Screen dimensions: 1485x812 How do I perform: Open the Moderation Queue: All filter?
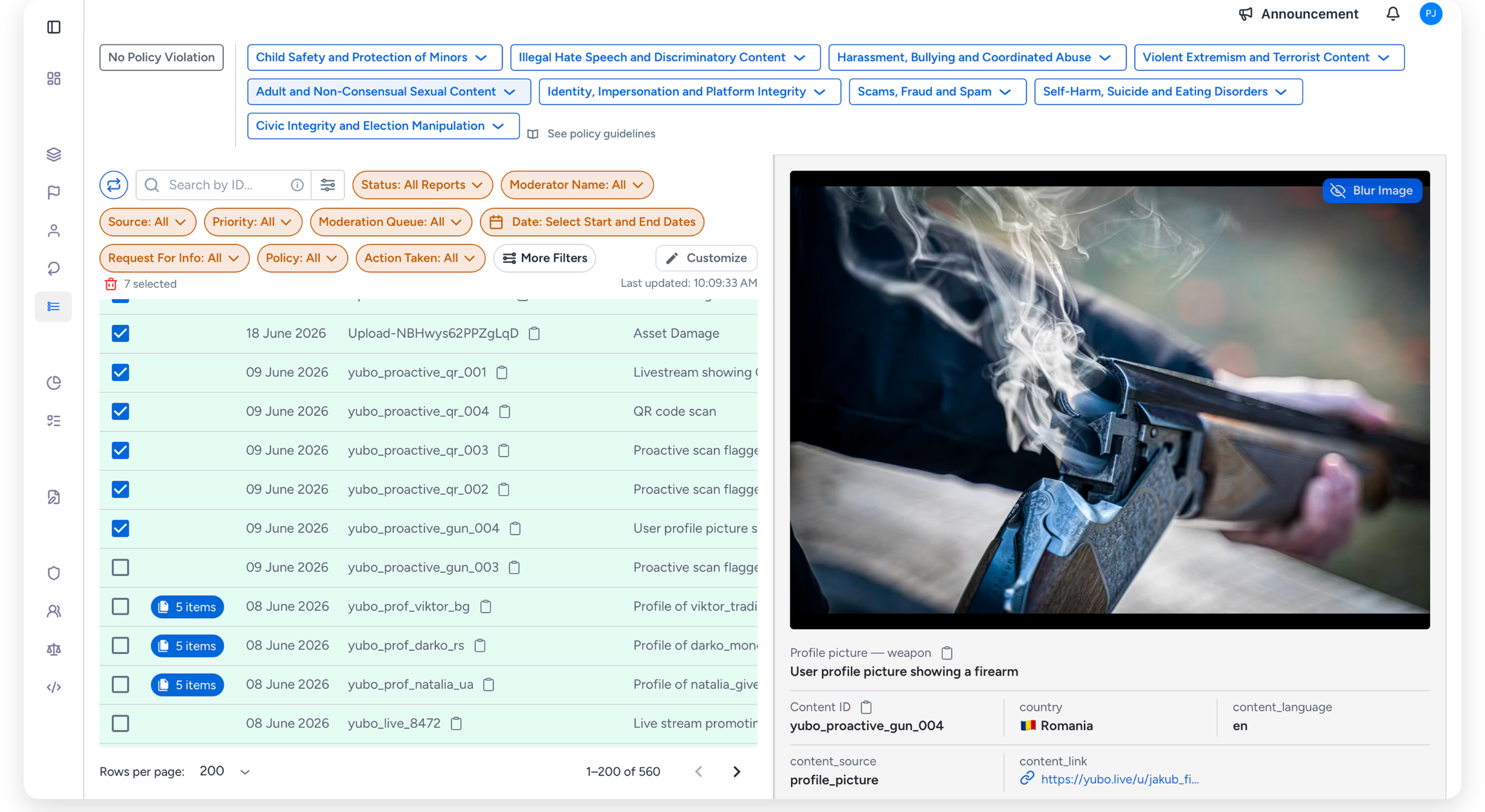coord(390,222)
